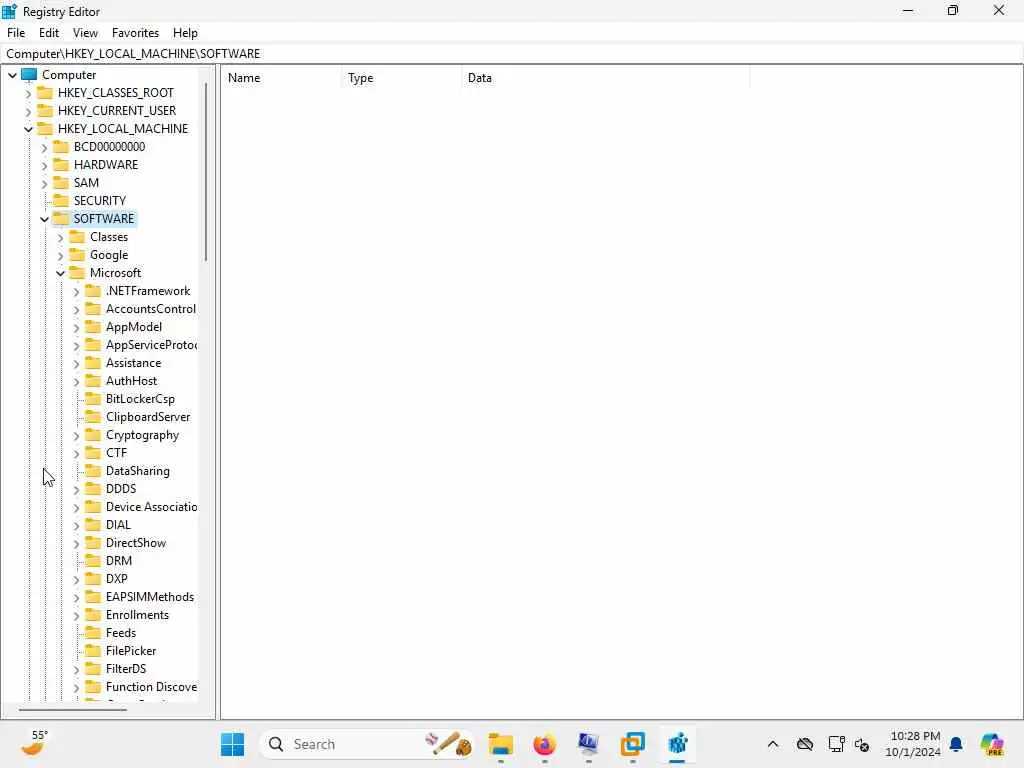Select the FilterDS key
Screen dimensions: 1024x768
pos(125,669)
